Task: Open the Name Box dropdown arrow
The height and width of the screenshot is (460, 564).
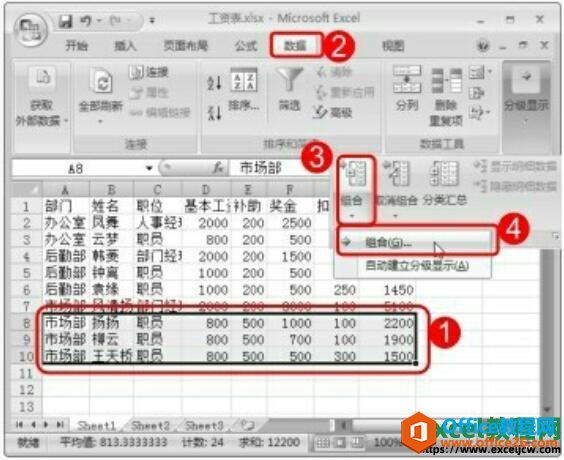Action: [x=149, y=168]
